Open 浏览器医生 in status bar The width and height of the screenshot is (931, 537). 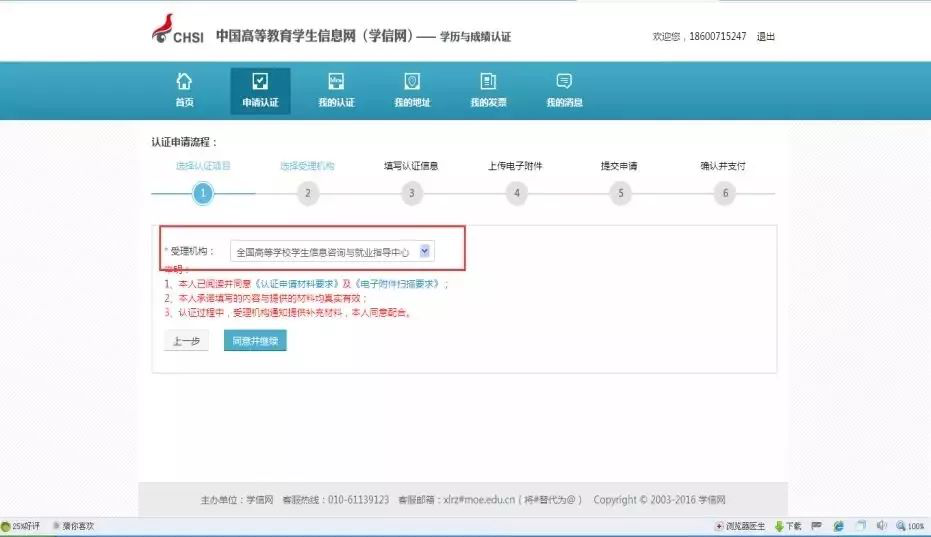(740, 526)
